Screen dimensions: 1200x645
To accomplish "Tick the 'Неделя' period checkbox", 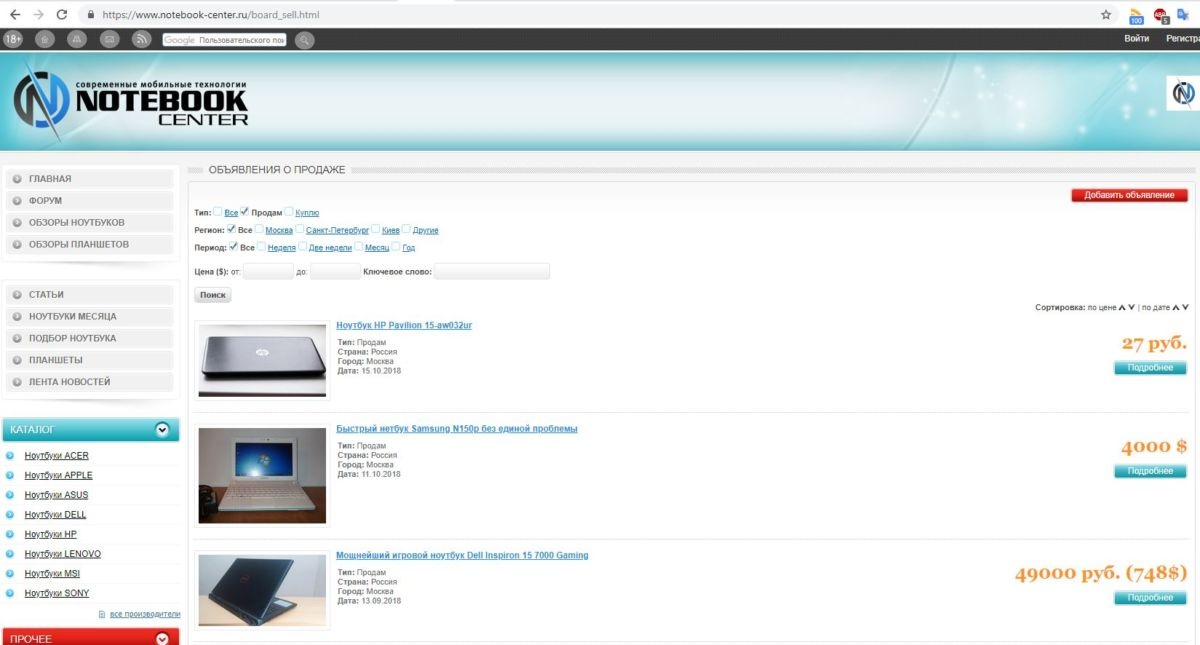I will pyautogui.click(x=262, y=247).
